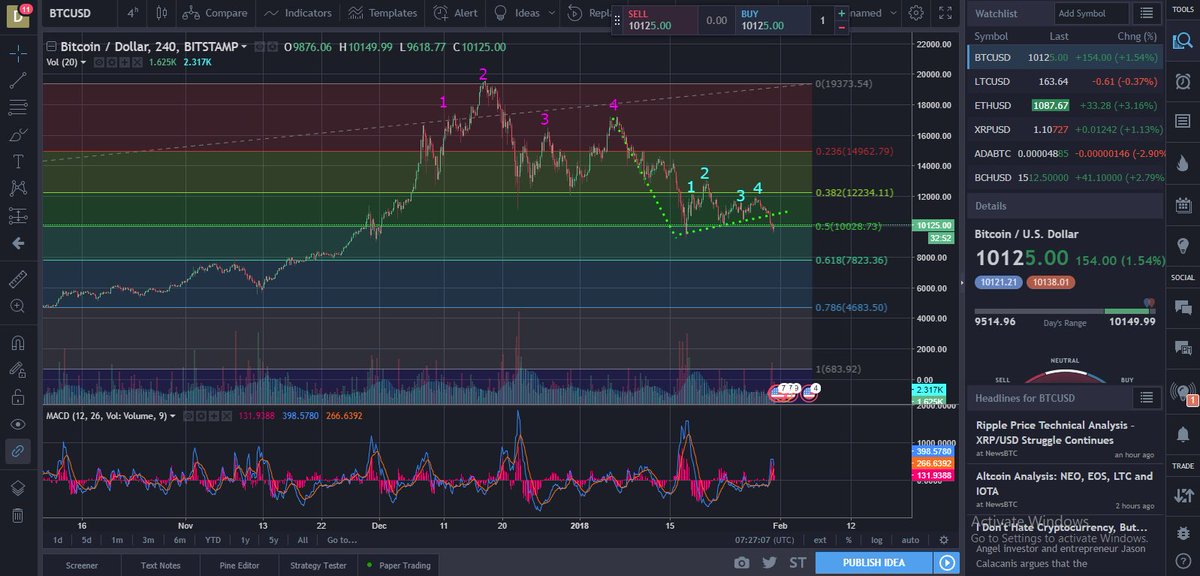The height and width of the screenshot is (576, 1200).
Task: Toggle lock all drawing tools
Action: click(17, 397)
